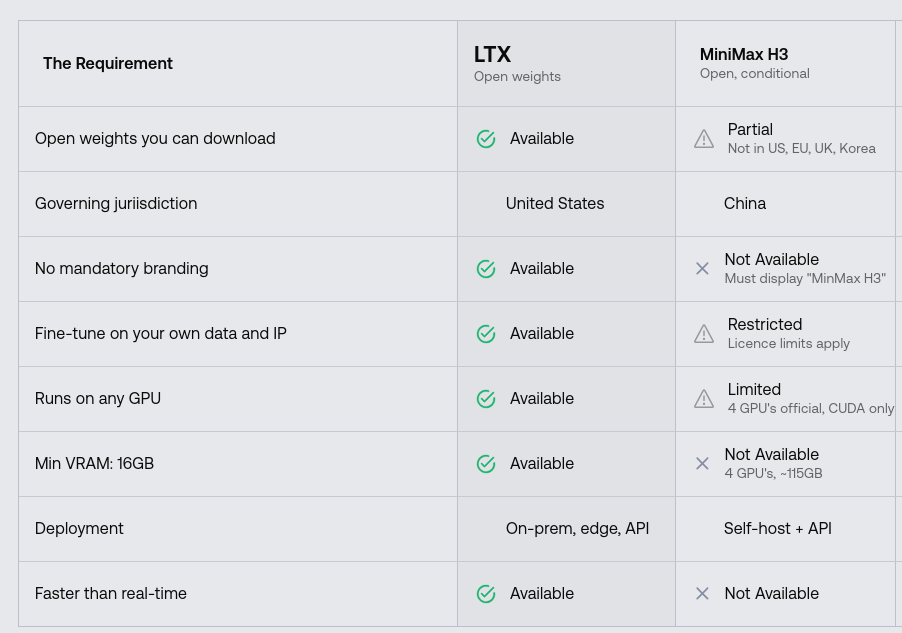Click 'Partial' status text
The image size is (902, 633).
[x=750, y=129]
